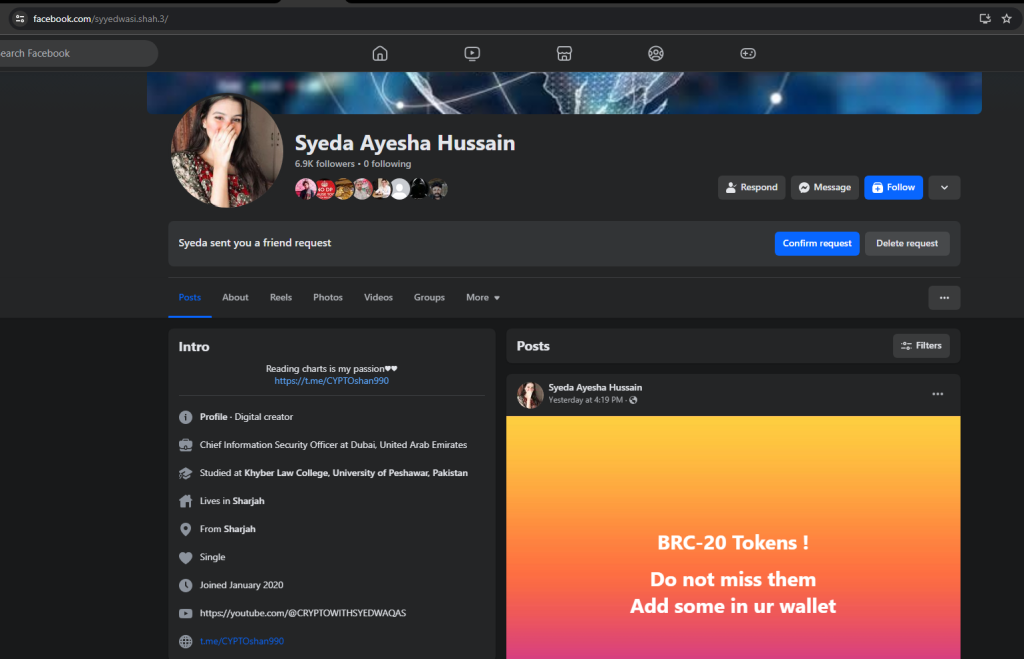Open the profile cover photo
The width and height of the screenshot is (1024, 659).
pos(564,93)
